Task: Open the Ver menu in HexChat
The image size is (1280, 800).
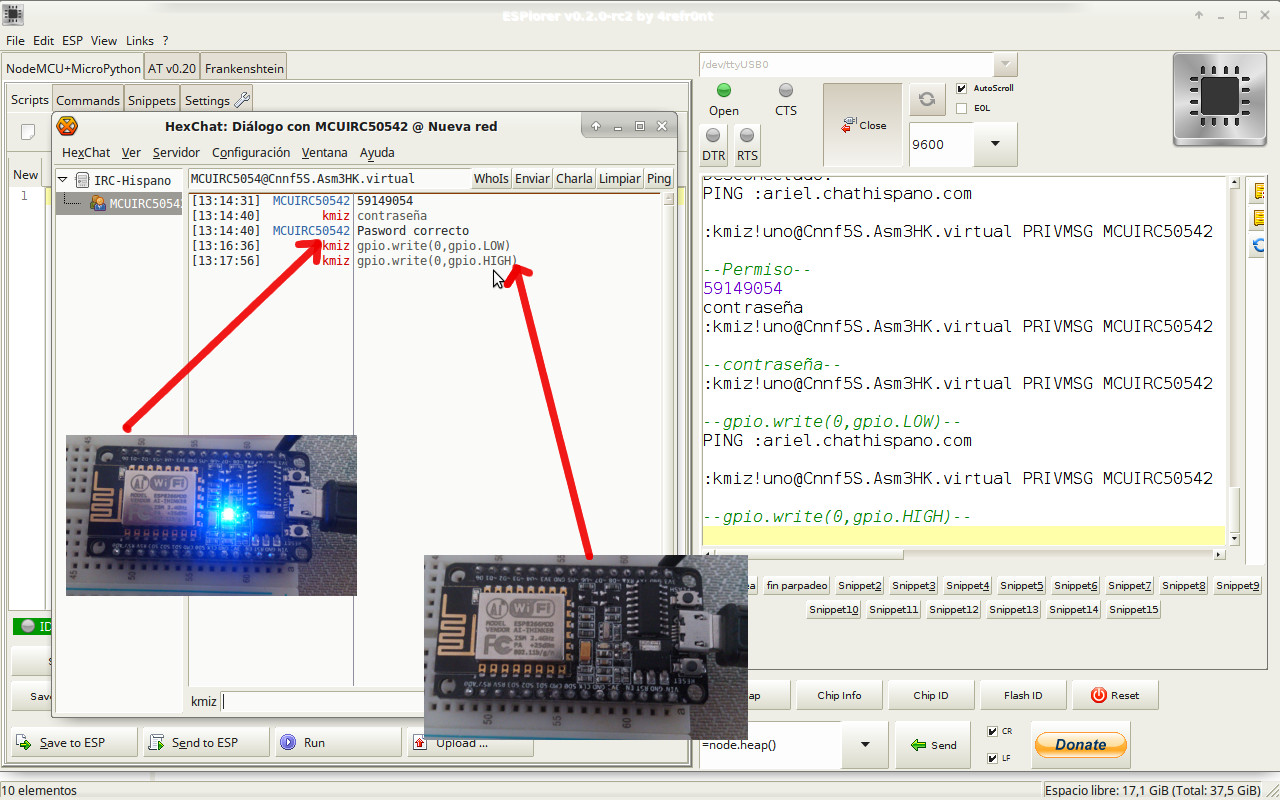Action: click(131, 153)
